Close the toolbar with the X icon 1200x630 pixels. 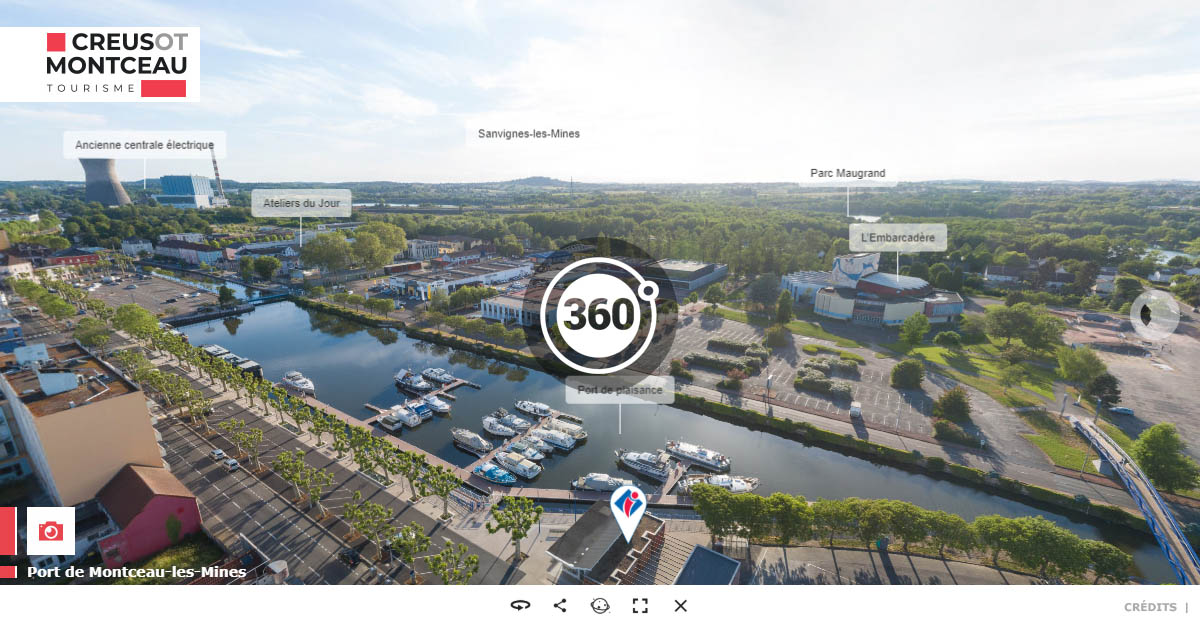[681, 606]
